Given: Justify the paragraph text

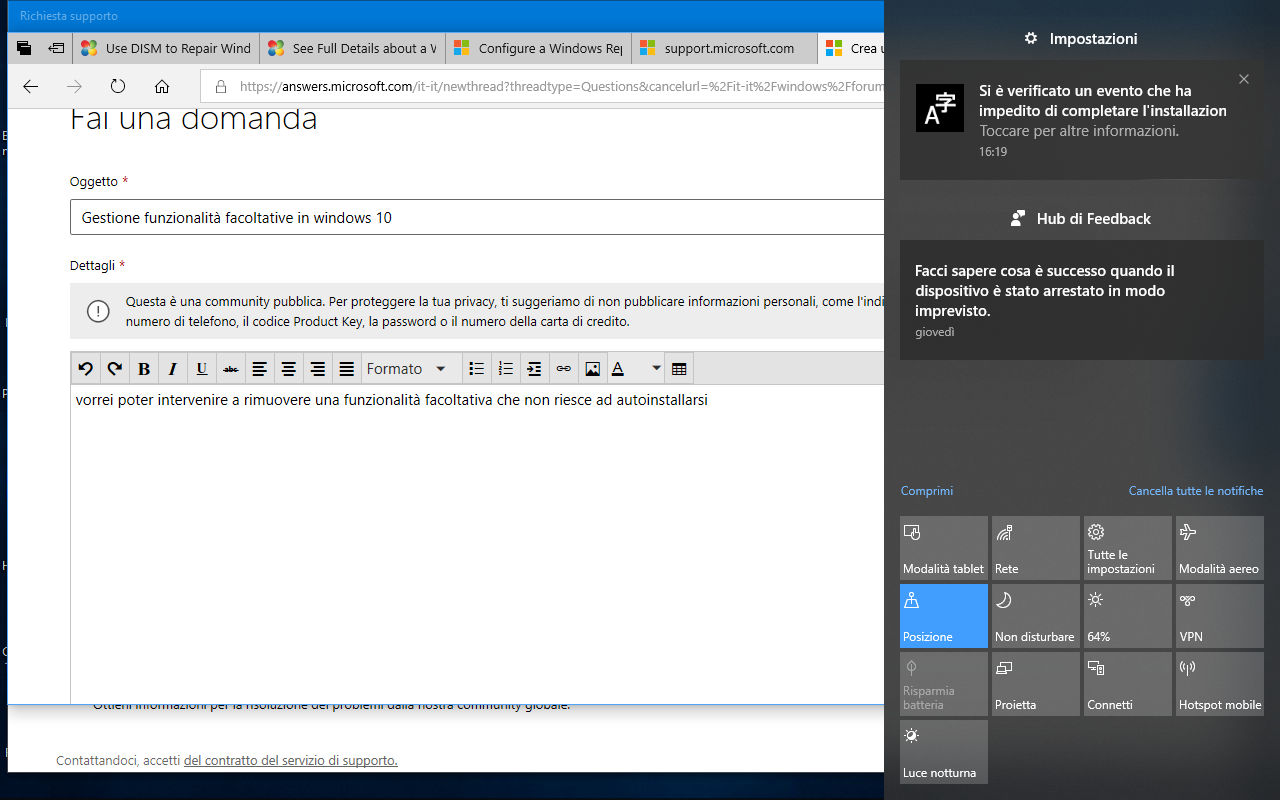Looking at the screenshot, I should tap(347, 369).
